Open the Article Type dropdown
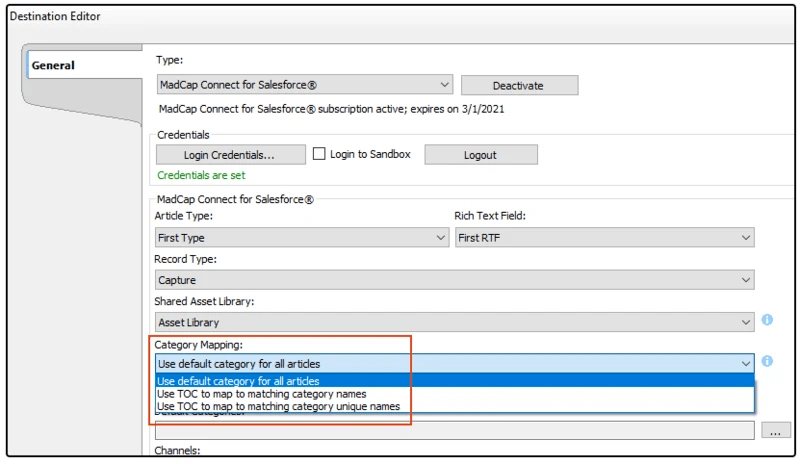800x464 pixels. point(302,238)
